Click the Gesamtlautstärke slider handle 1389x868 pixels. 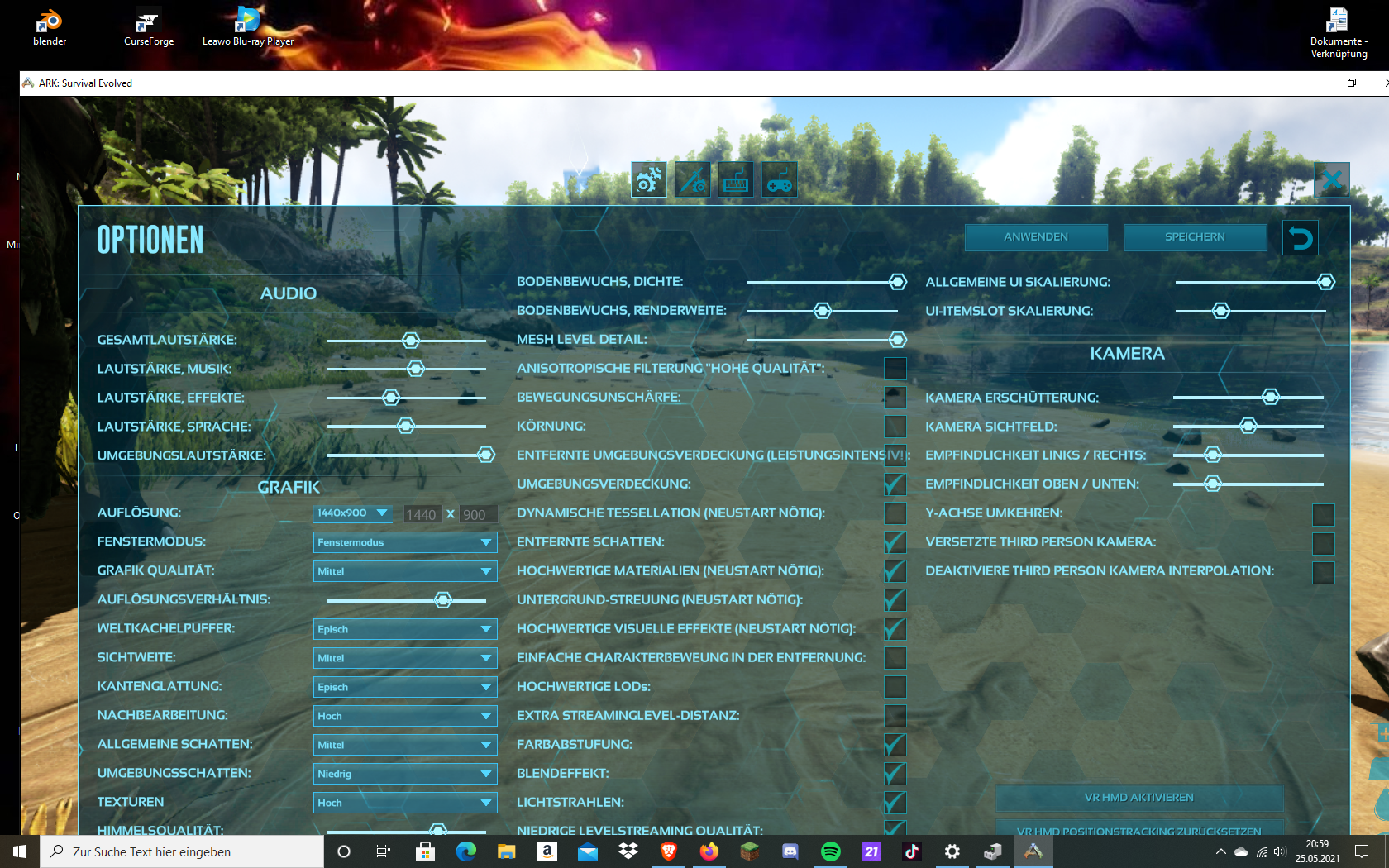[411, 340]
